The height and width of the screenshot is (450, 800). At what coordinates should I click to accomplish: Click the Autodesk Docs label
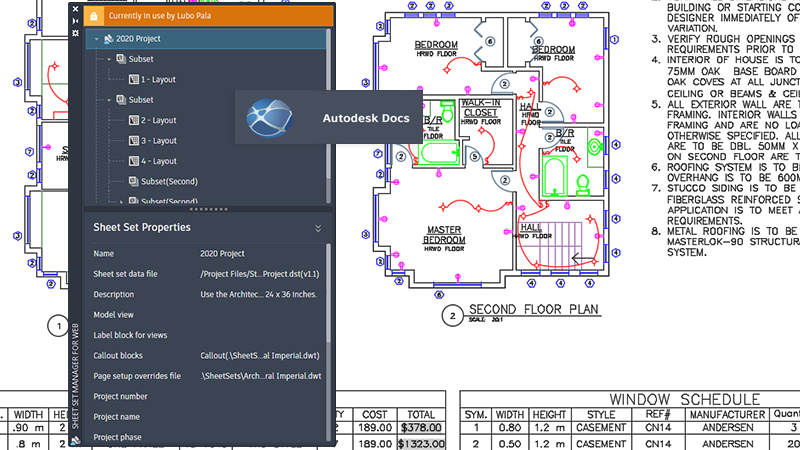[366, 118]
